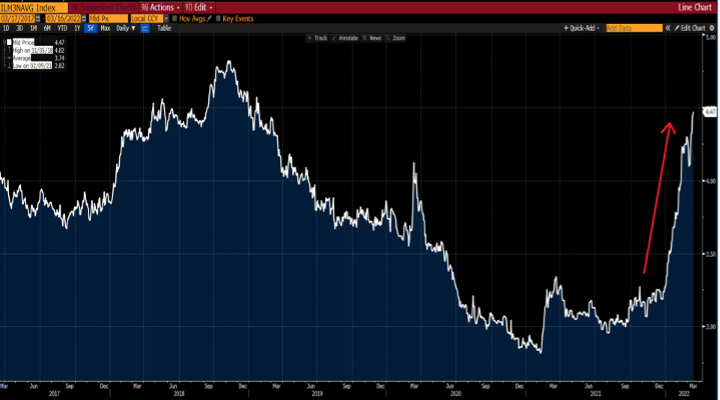Open the Daily periodicity dropdown
The image size is (720, 400).
point(124,28)
